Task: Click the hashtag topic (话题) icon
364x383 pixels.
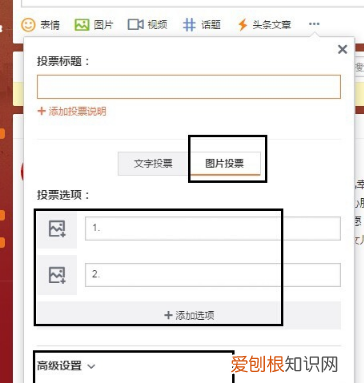Action: click(x=189, y=25)
